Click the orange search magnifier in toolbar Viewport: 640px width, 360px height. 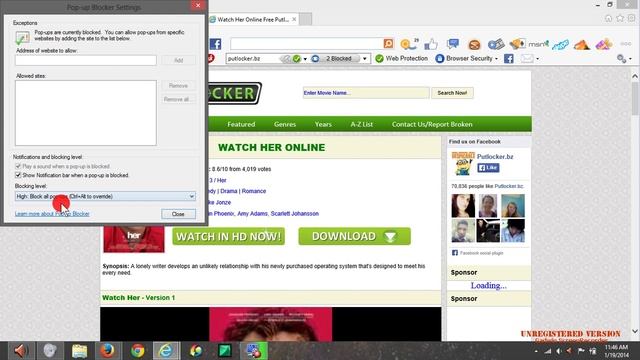click(388, 43)
